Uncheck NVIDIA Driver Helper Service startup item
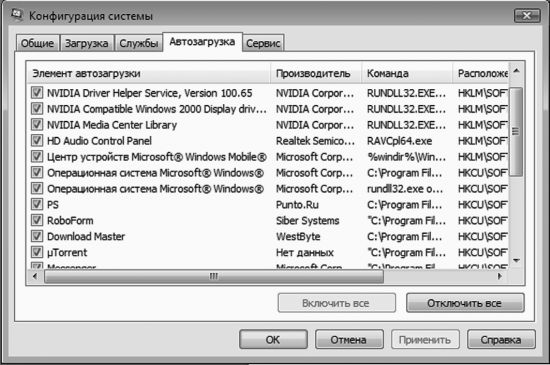This screenshot has height=365, width=550. pos(37,93)
